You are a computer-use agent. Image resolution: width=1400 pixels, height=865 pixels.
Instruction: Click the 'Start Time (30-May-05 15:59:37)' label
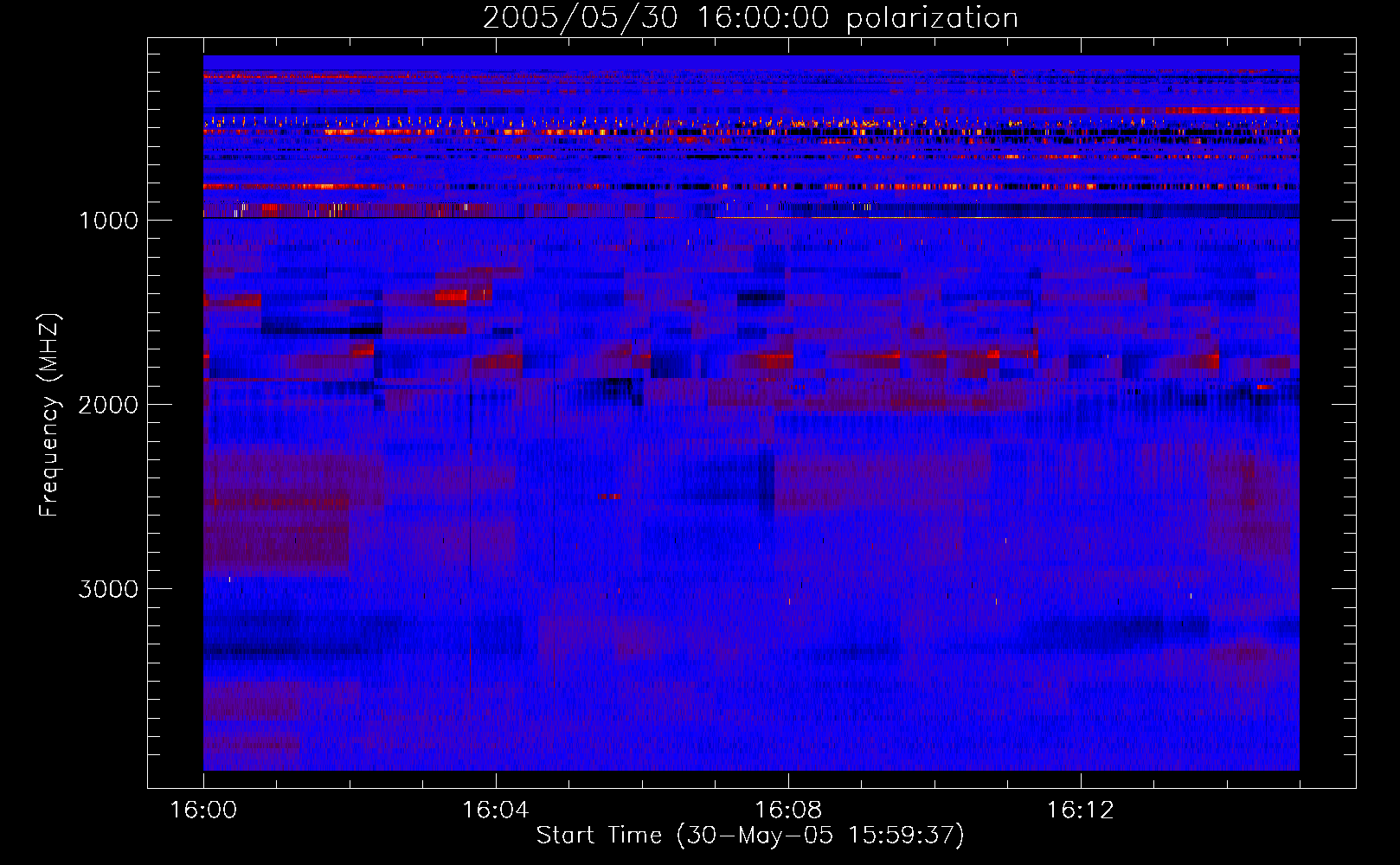pyautogui.click(x=750, y=836)
